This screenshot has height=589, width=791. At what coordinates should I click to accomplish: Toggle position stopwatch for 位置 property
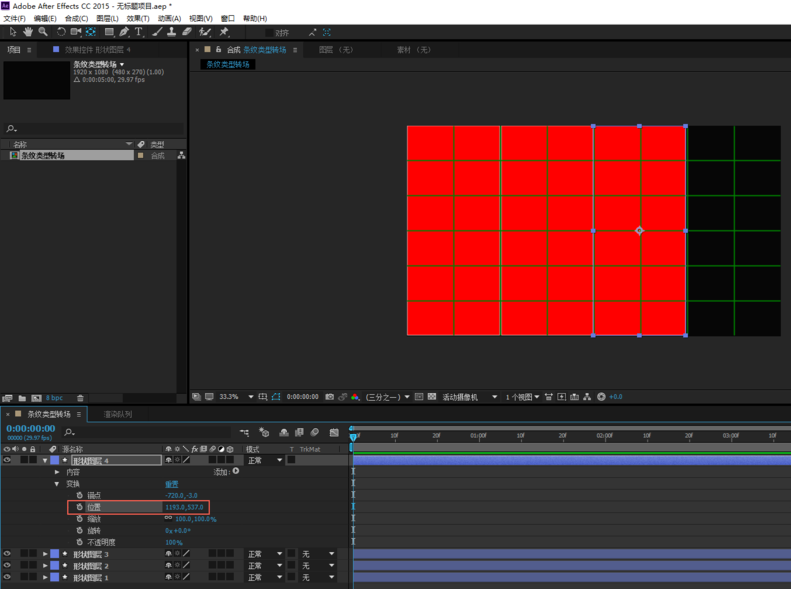(x=79, y=507)
